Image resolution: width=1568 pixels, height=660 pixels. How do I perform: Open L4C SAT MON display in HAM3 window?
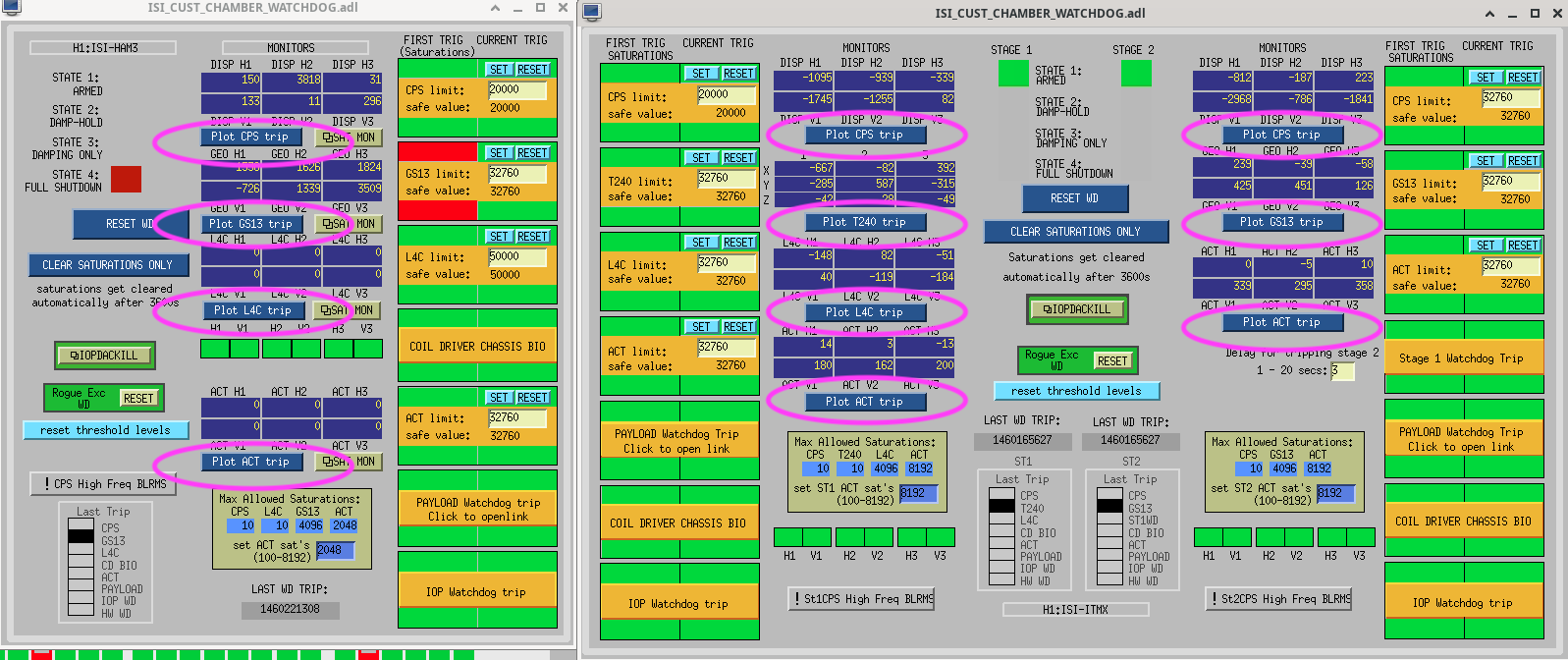click(x=349, y=310)
